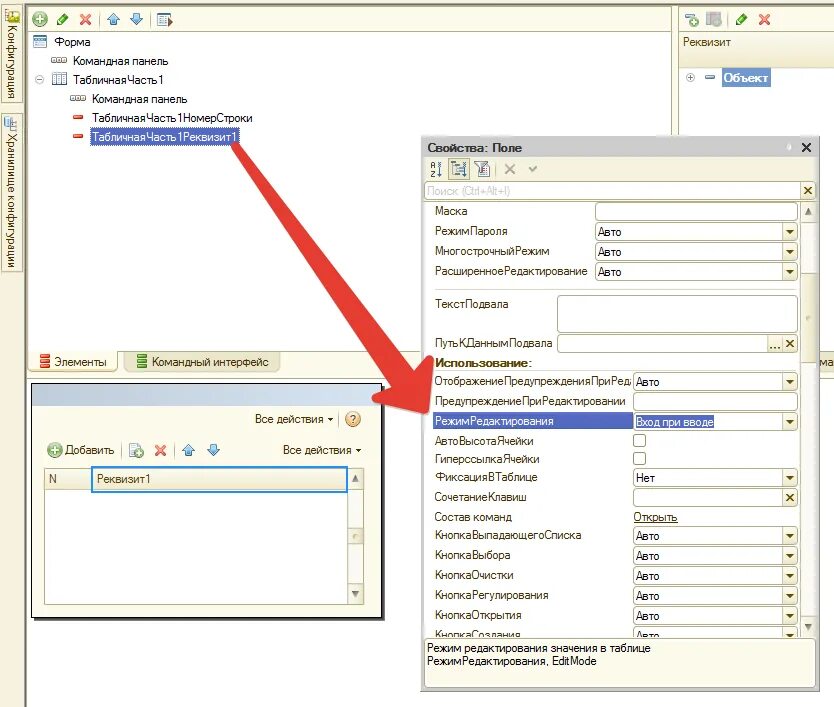Select Форма root in elements tree

tap(72, 42)
